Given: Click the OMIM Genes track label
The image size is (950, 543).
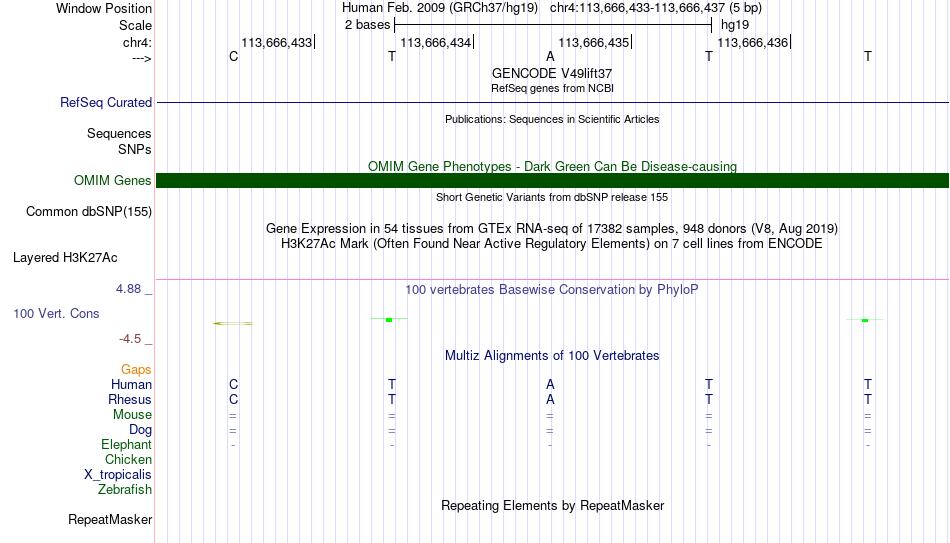Looking at the screenshot, I should point(112,181).
